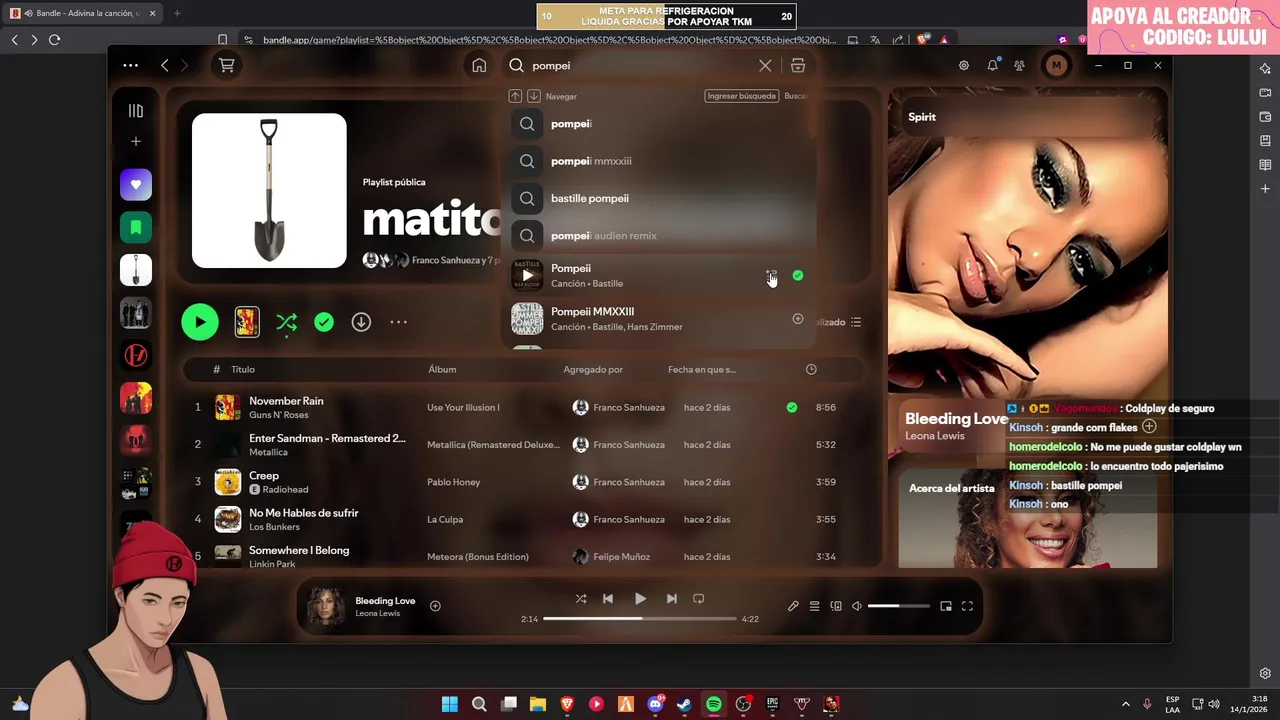Reload the browser page
This screenshot has height=720, width=1280.
pyautogui.click(x=54, y=40)
